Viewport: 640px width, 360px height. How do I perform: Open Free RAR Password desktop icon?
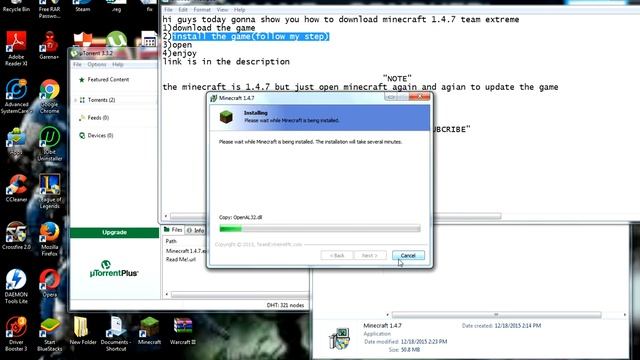[x=49, y=9]
